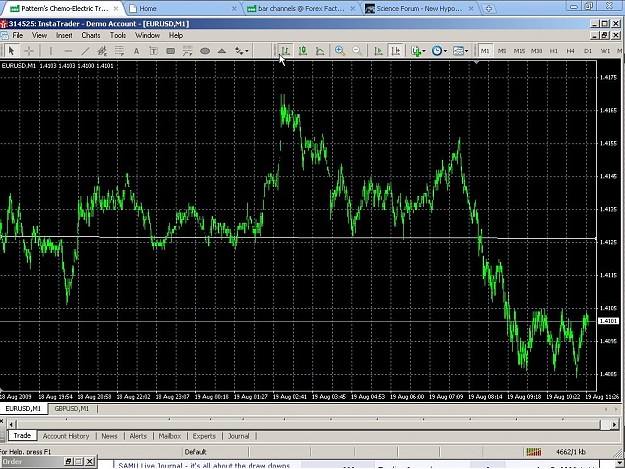Open the News terminal tab
This screenshot has width=625, height=469.
[x=109, y=436]
